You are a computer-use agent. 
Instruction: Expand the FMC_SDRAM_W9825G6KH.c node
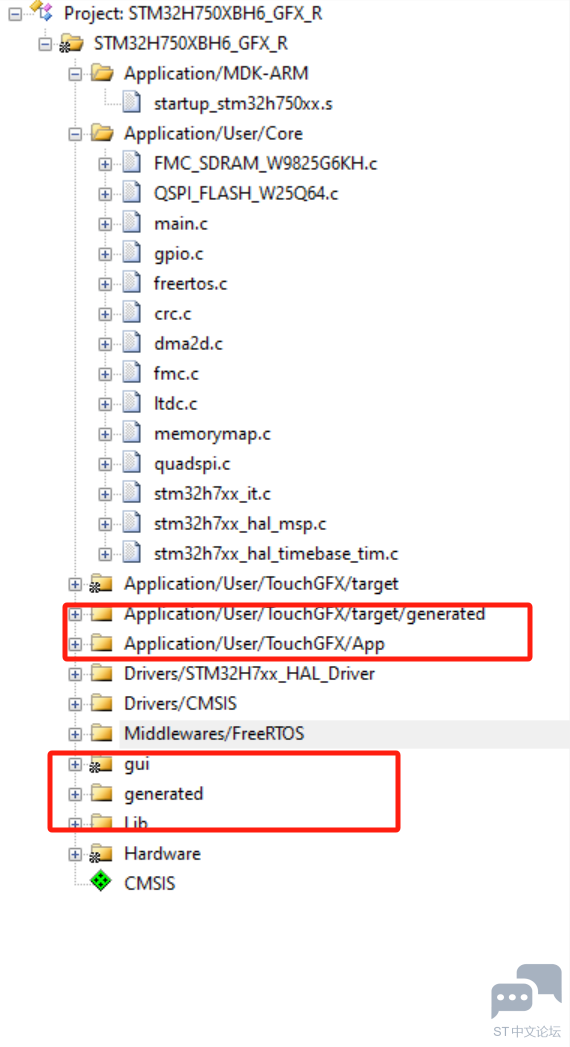tap(105, 164)
